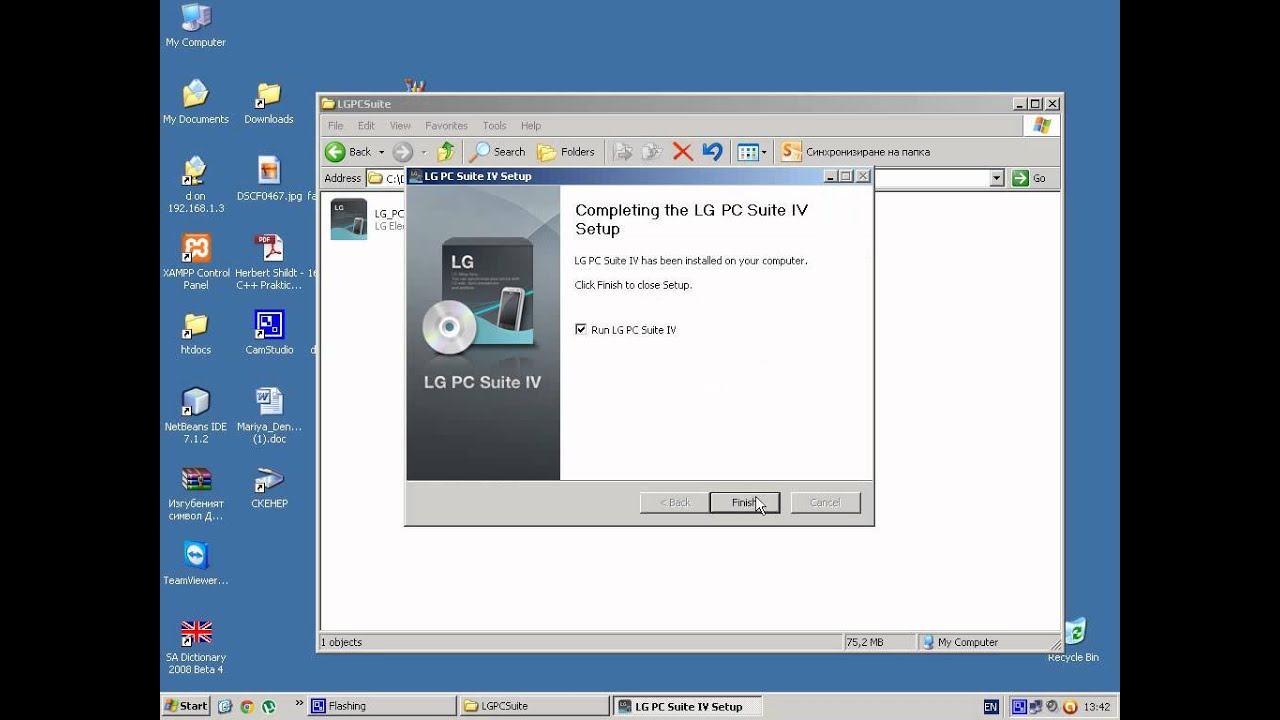
Task: Click the blue Undo toolbar icon
Action: click(712, 152)
